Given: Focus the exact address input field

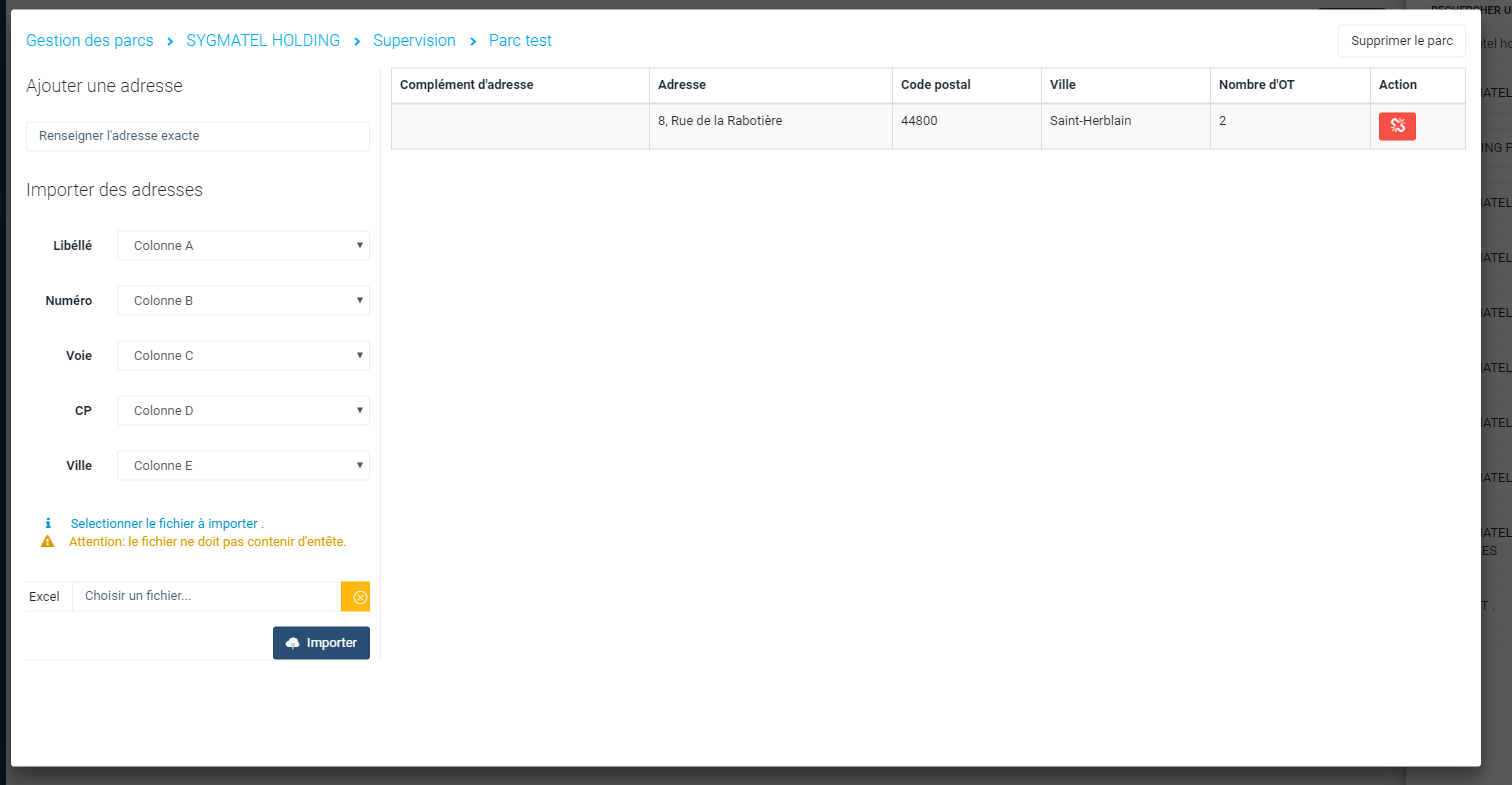Looking at the screenshot, I should click(198, 136).
